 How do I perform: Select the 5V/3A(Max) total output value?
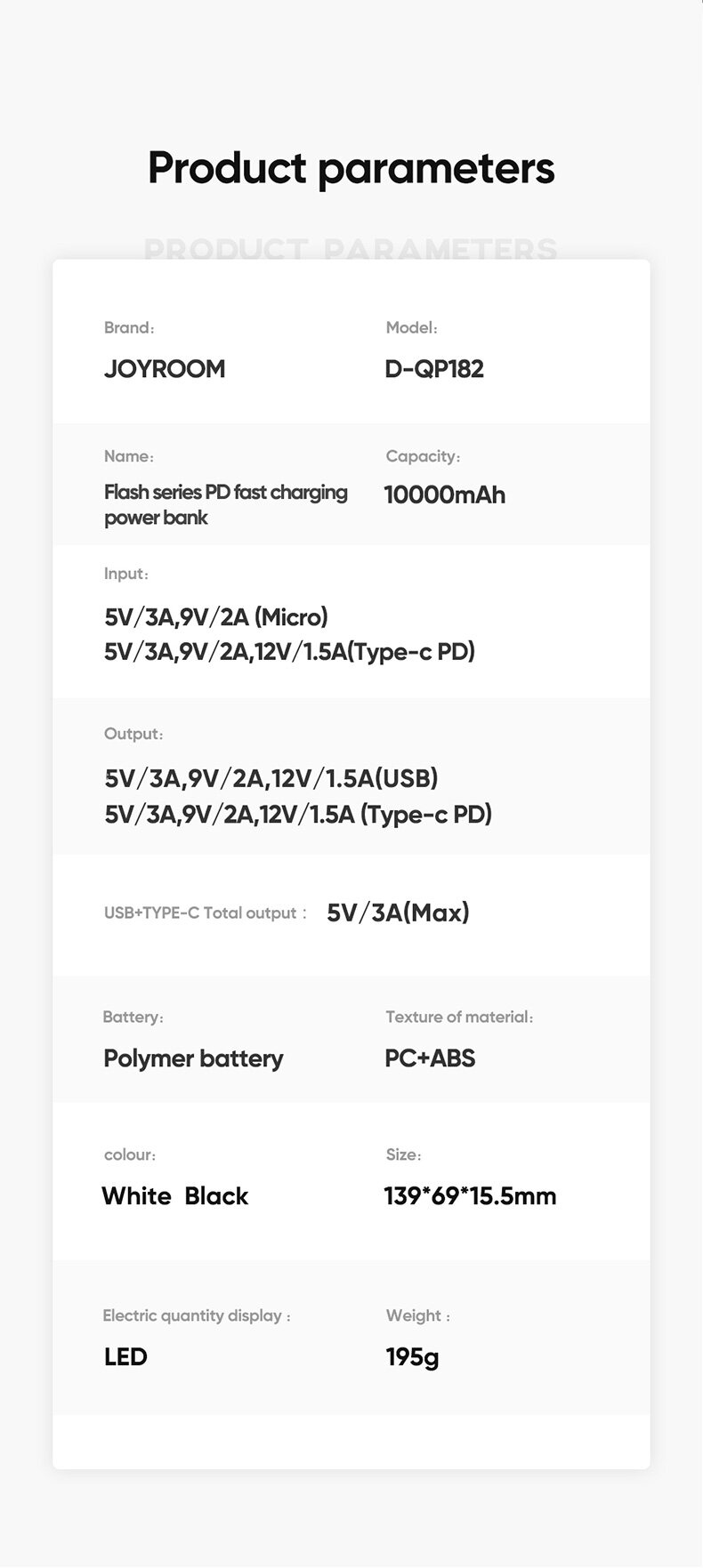coord(398,913)
